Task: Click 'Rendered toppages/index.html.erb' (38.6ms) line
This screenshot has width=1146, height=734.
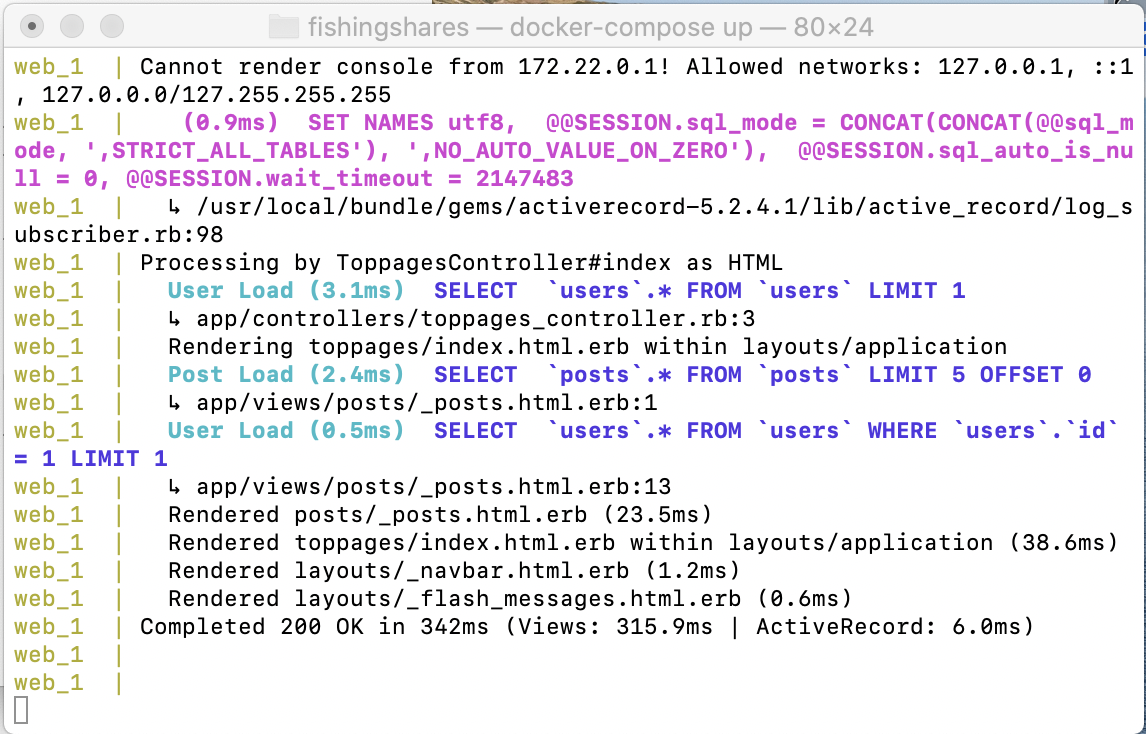Action: (643, 542)
